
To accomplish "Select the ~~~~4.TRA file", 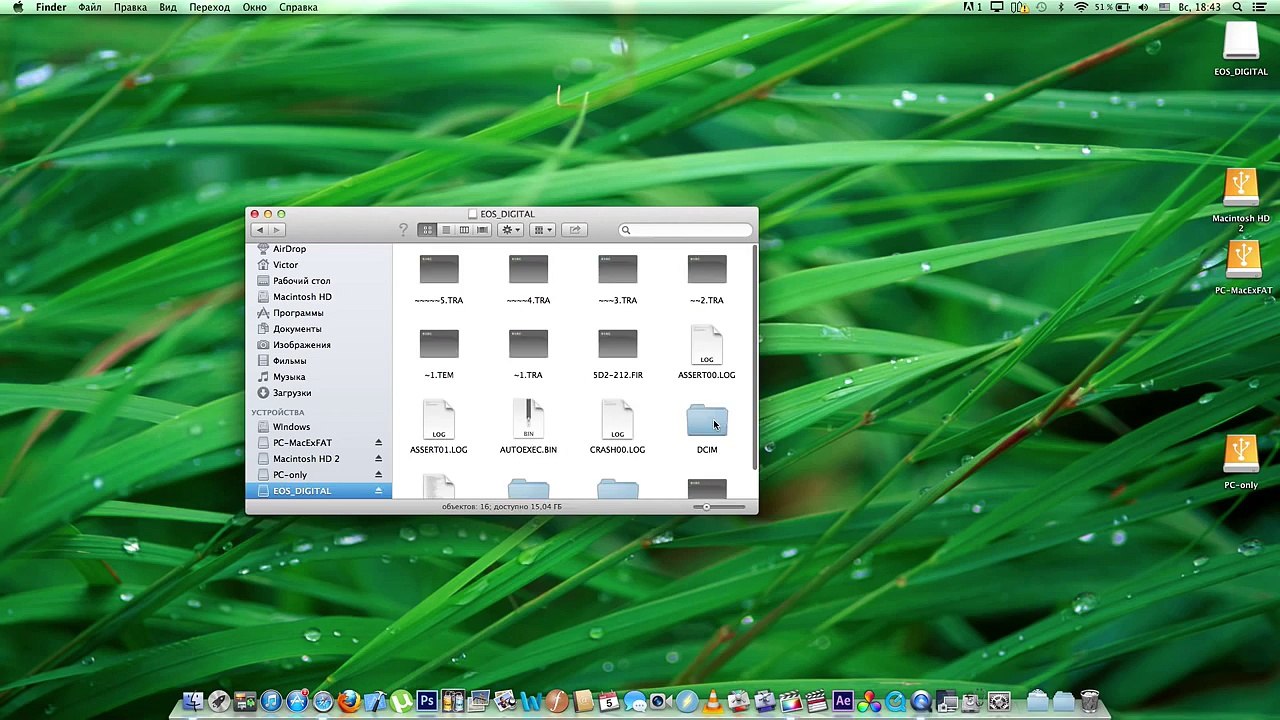I will click(x=528, y=269).
